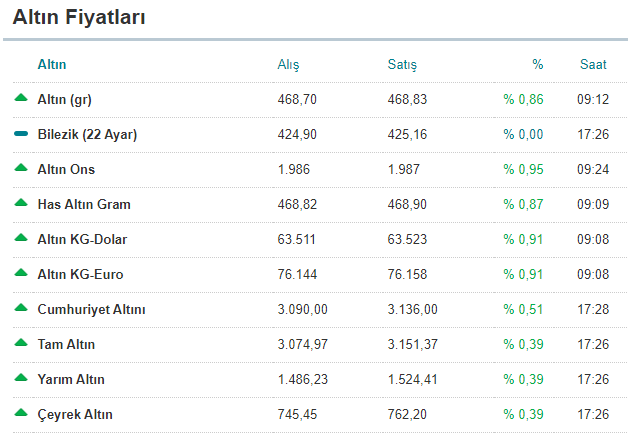Image resolution: width=628 pixels, height=444 pixels.
Task: Click the up arrow beside Has Altın Gram
Action: coord(21,203)
